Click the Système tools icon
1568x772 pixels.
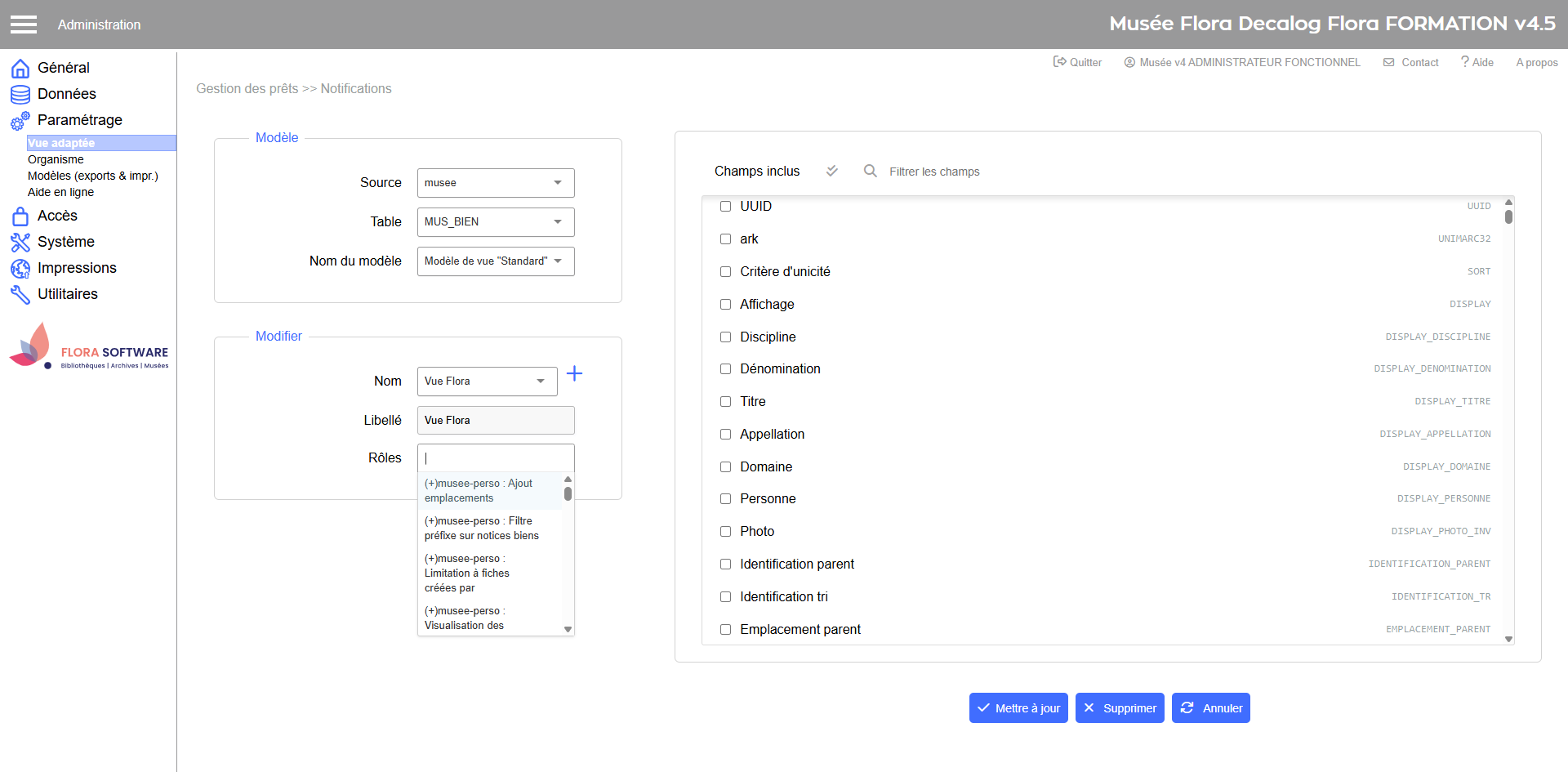[20, 242]
